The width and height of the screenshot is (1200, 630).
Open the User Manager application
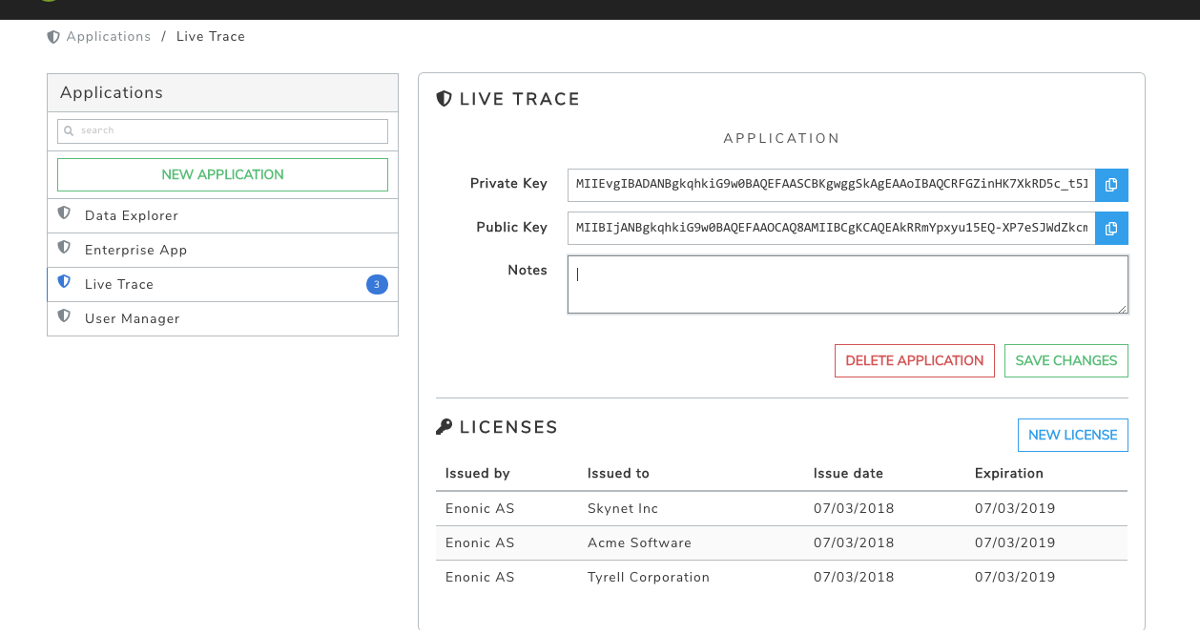coord(223,319)
